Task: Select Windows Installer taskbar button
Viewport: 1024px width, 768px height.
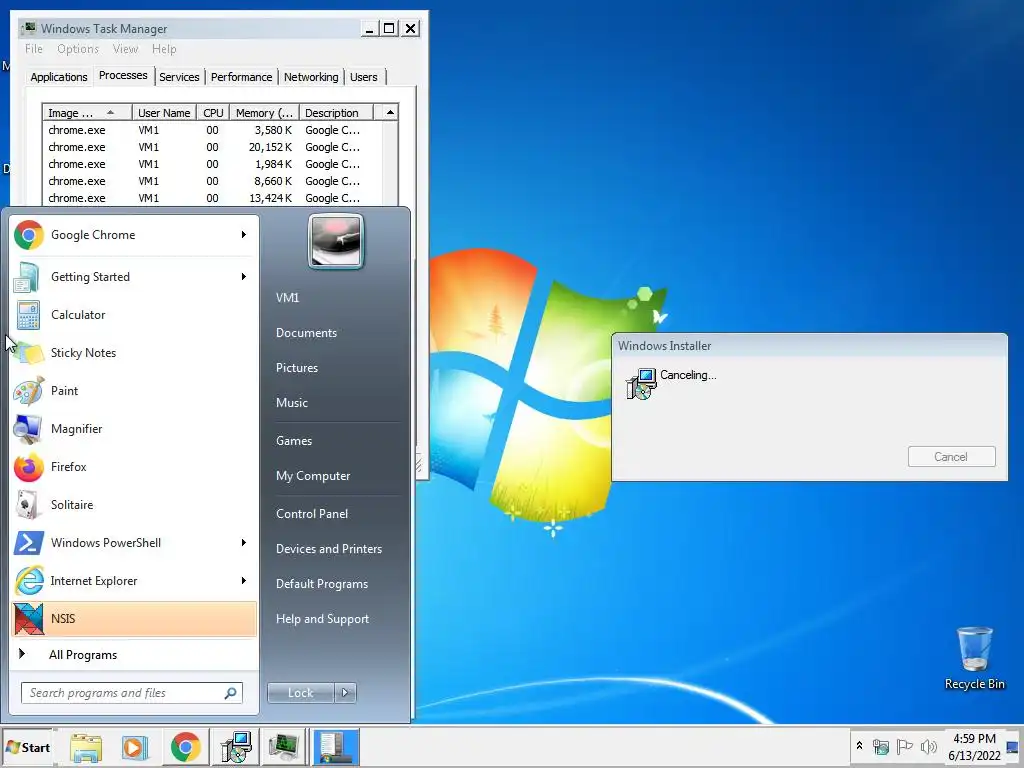Action: tap(235, 747)
